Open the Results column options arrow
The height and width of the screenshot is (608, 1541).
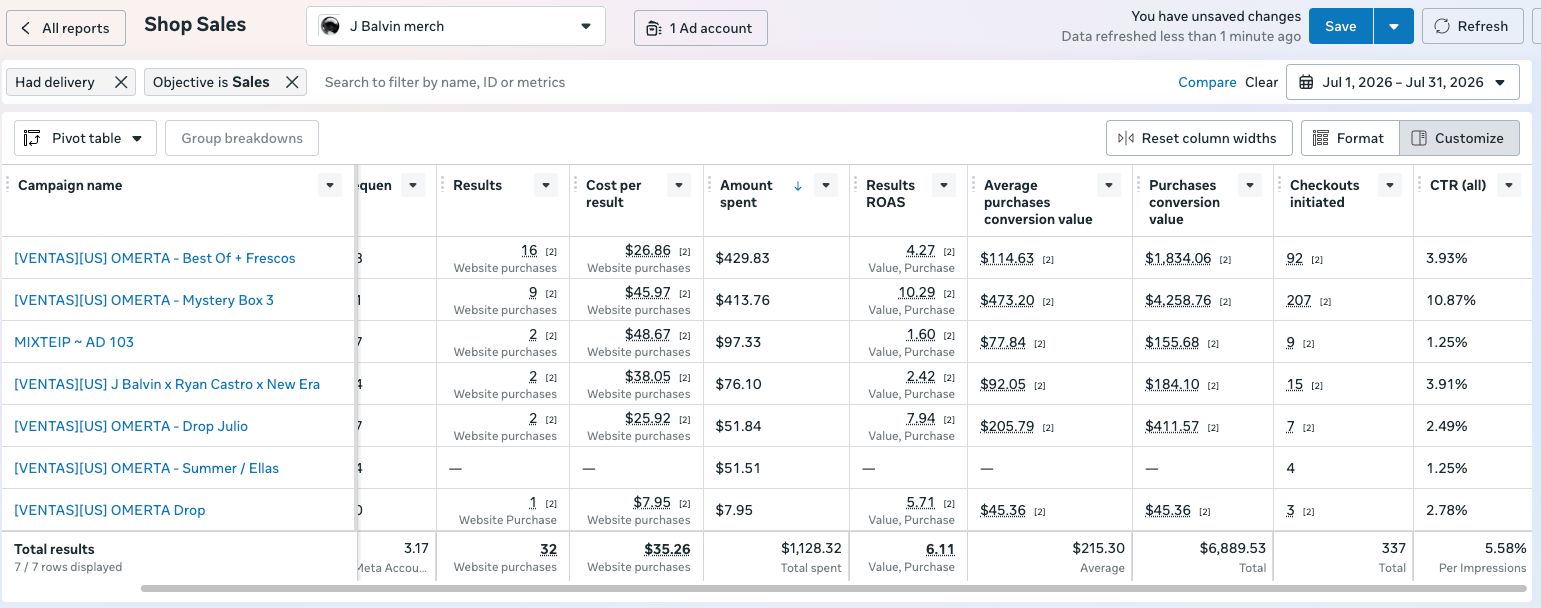tap(546, 185)
